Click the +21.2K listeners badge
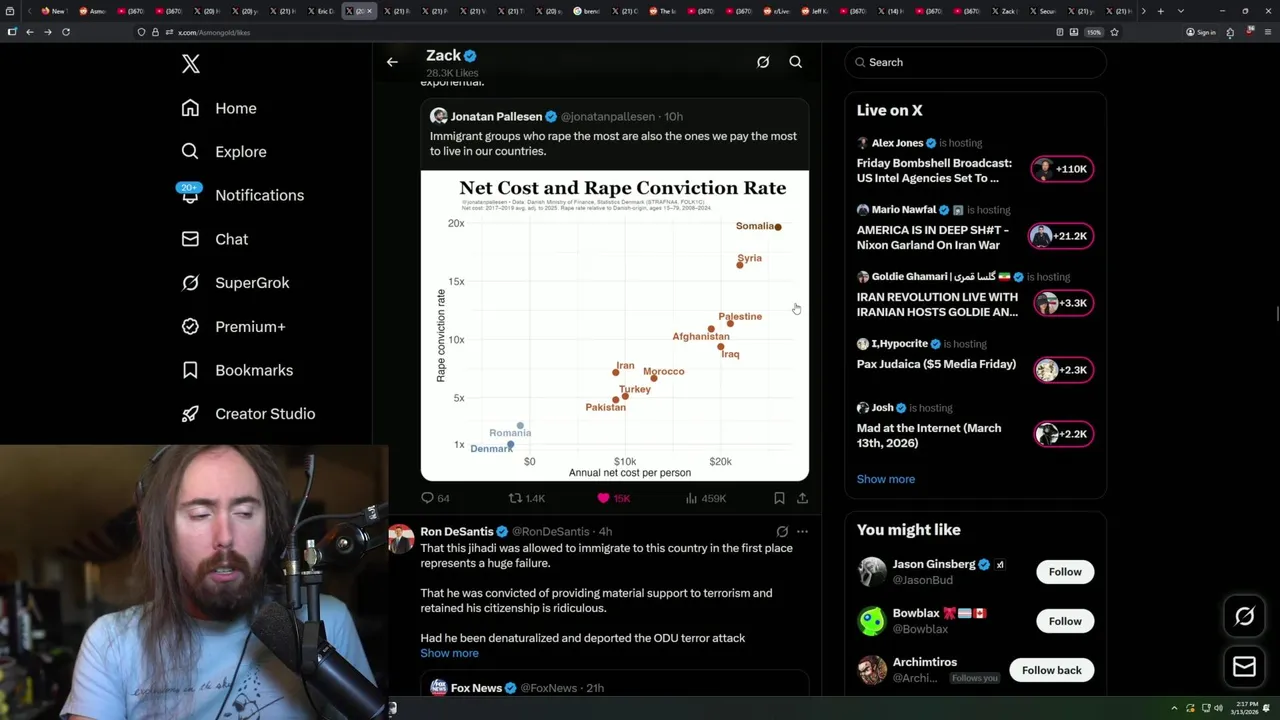The width and height of the screenshot is (1280, 720). [x=1062, y=236]
